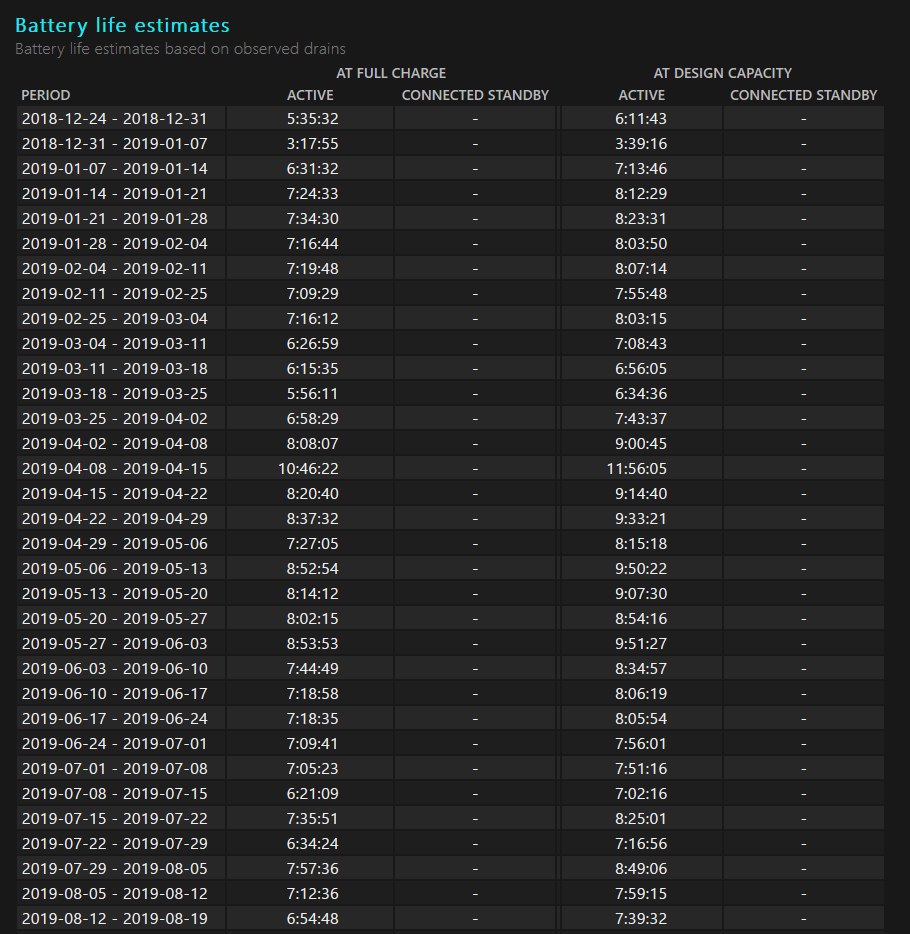Select period 2019-02-04 - 2019-02-11

(x=114, y=269)
